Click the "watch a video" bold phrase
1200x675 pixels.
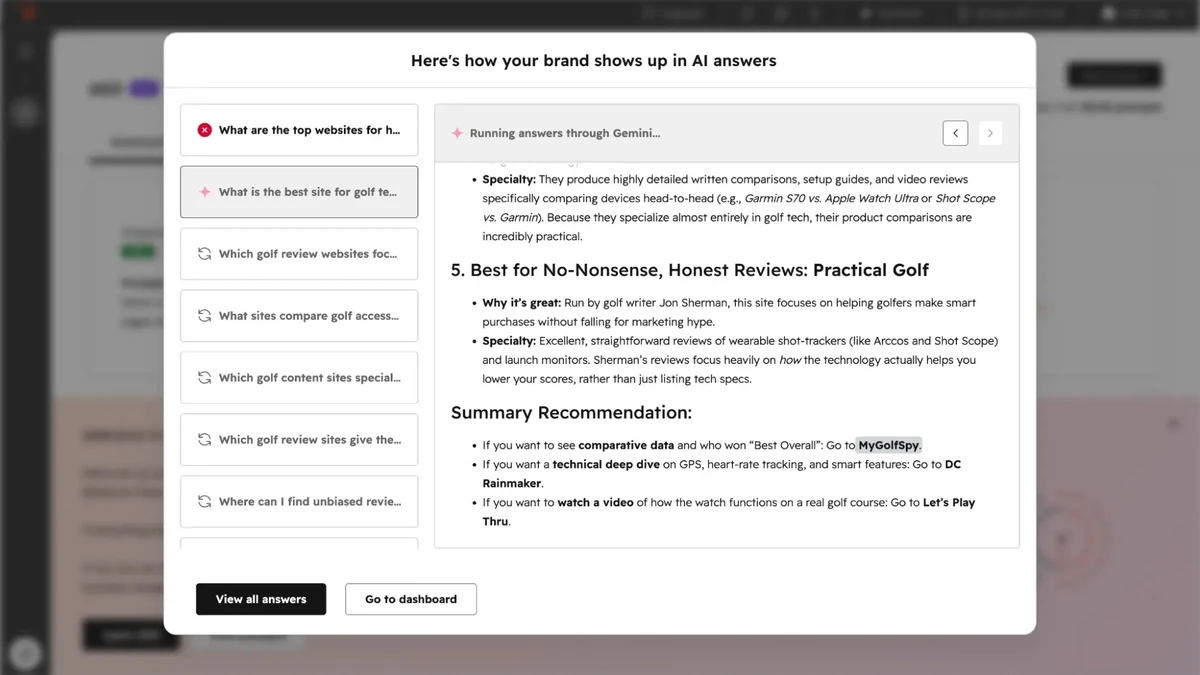tap(595, 503)
